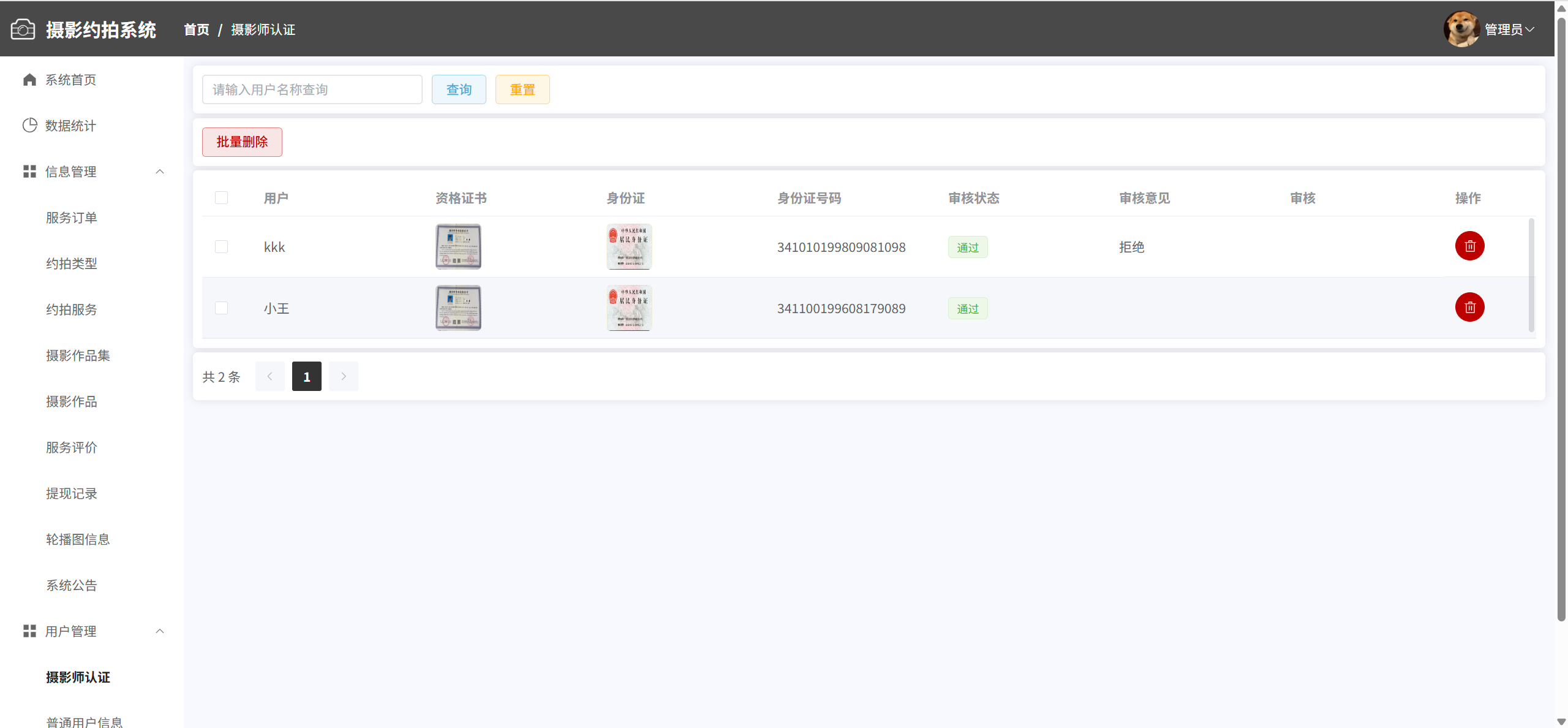1568x728 pixels.
Task: Click the home icon beside 系统首页
Action: click(x=29, y=80)
